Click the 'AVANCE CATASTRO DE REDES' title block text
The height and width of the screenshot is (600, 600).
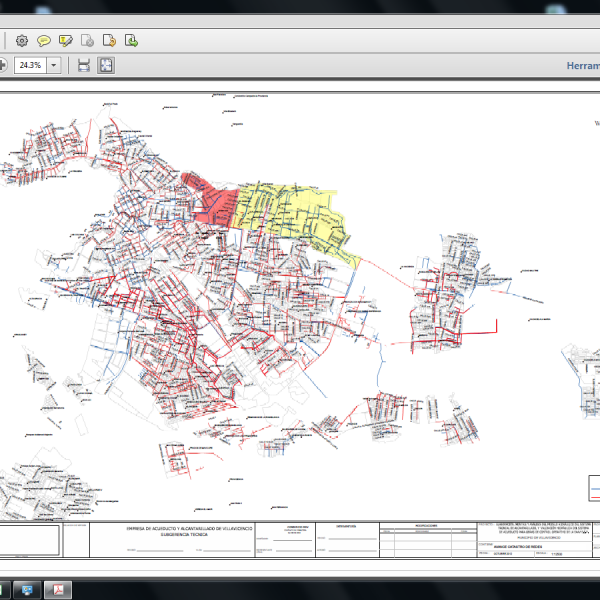[x=518, y=547]
